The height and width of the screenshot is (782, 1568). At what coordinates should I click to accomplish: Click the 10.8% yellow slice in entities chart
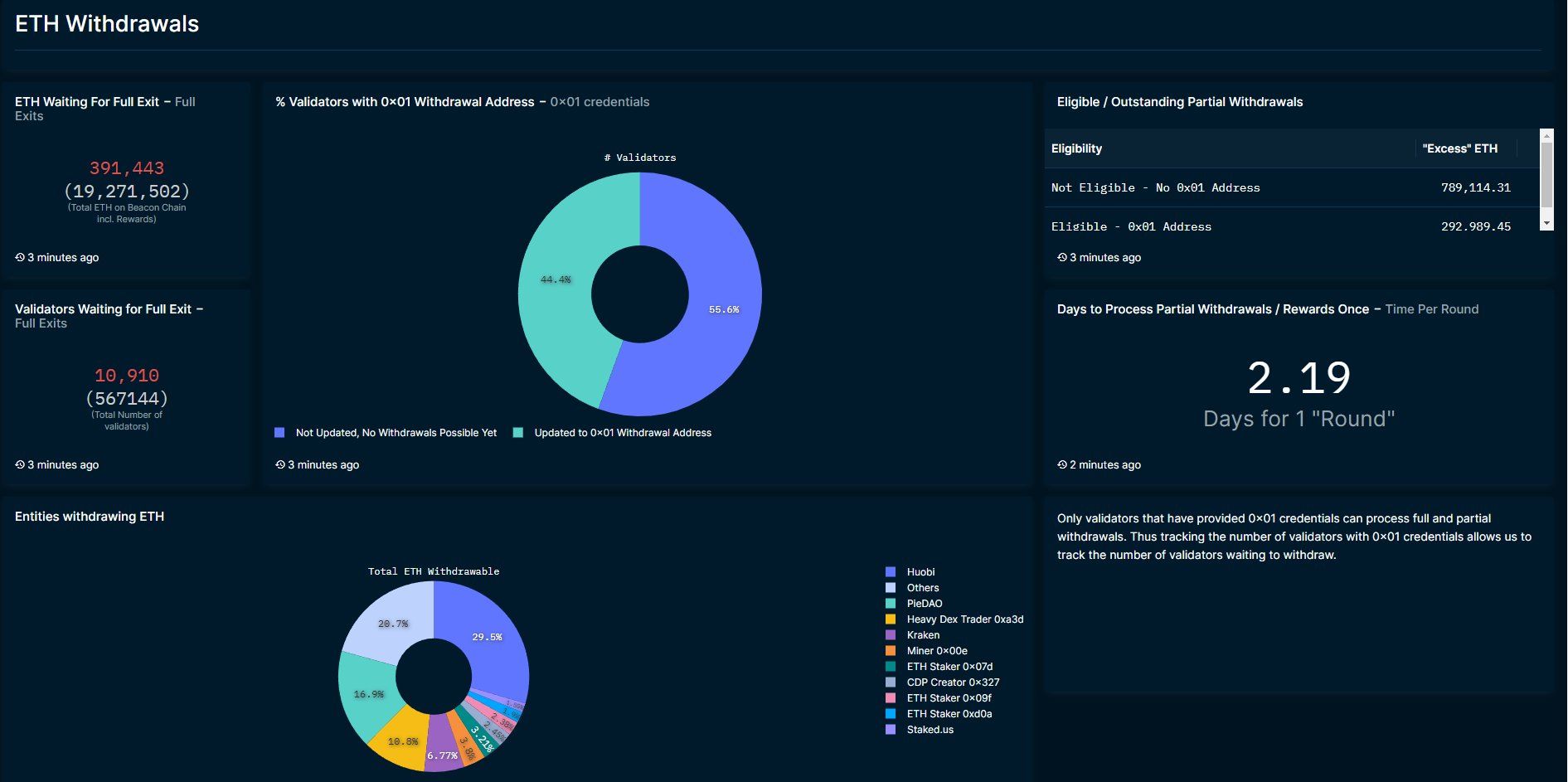pyautogui.click(x=402, y=741)
